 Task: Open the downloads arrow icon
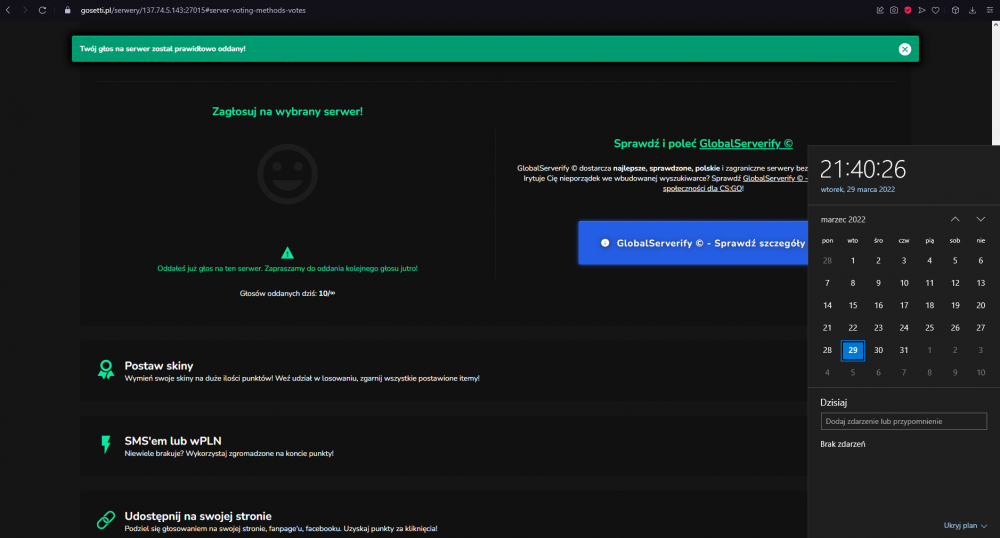coord(973,10)
